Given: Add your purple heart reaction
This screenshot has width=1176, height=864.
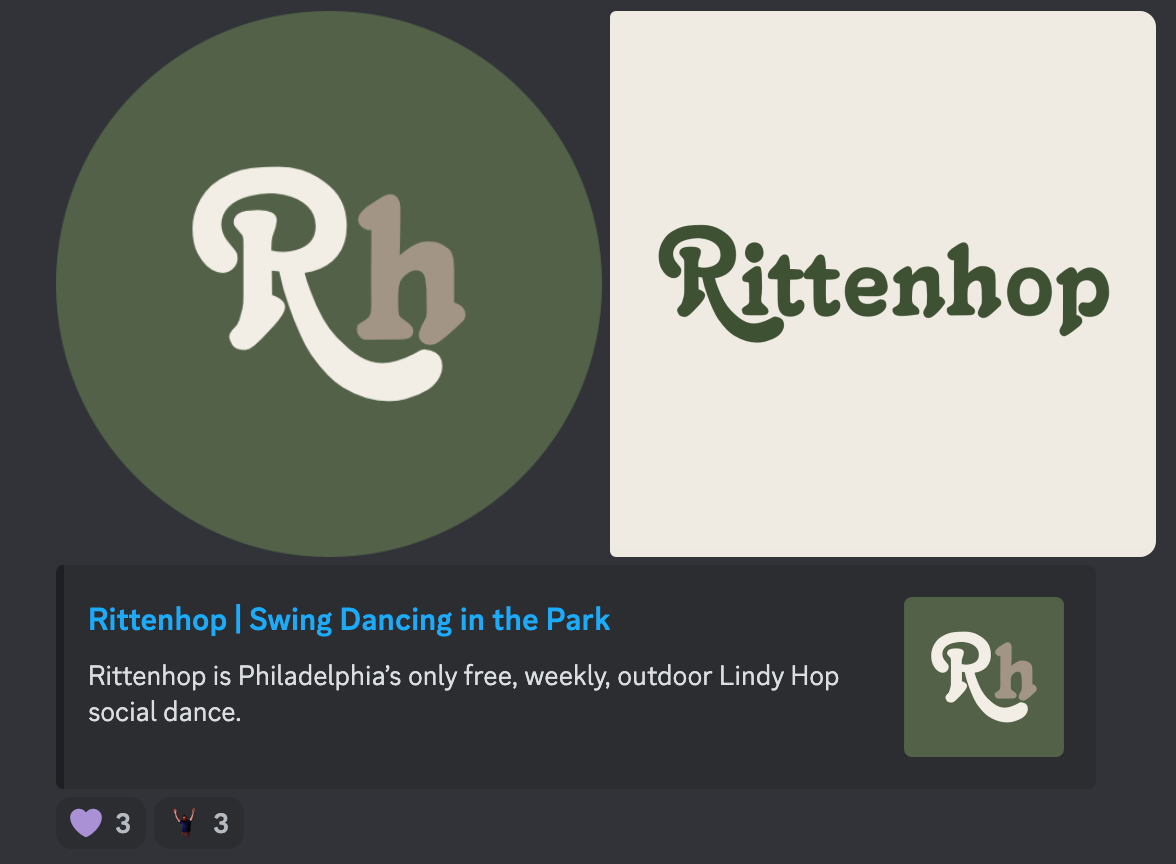Looking at the screenshot, I should click(x=100, y=823).
